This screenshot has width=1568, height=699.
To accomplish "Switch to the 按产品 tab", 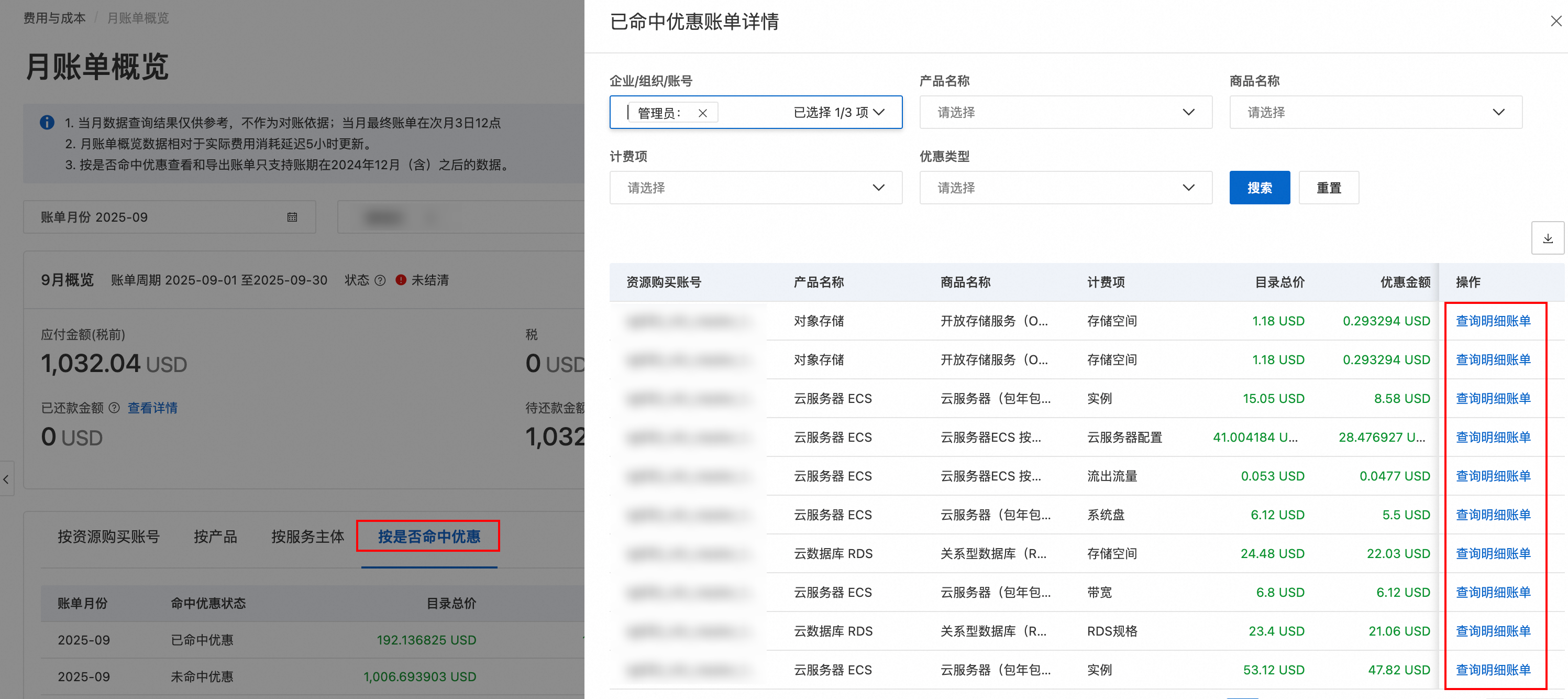I will coord(215,537).
